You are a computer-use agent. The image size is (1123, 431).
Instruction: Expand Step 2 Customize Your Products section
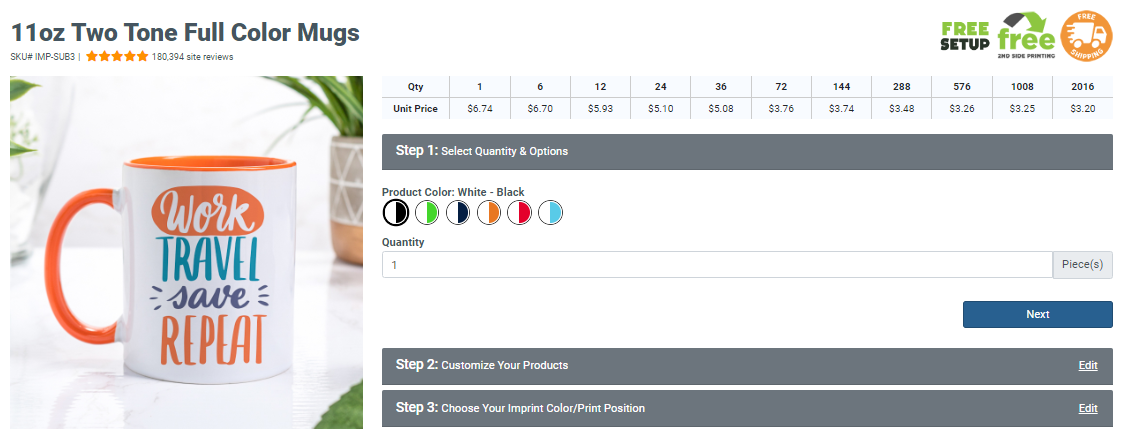700,365
